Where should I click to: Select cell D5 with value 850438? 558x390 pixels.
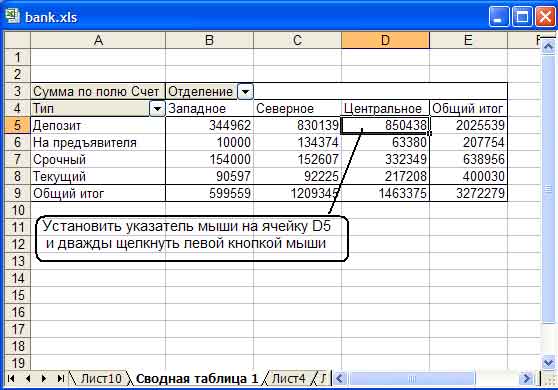point(385,125)
